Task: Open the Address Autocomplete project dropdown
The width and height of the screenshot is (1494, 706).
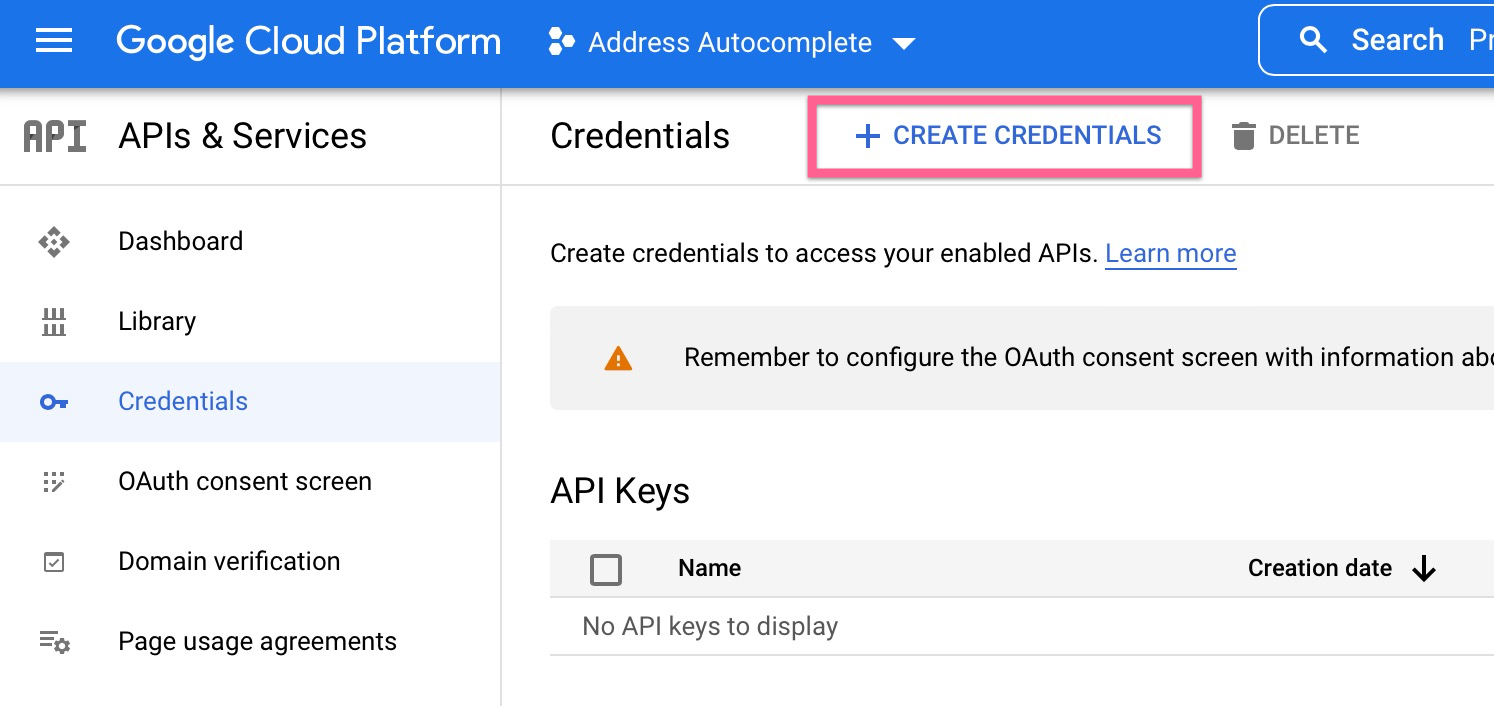Action: coord(730,42)
